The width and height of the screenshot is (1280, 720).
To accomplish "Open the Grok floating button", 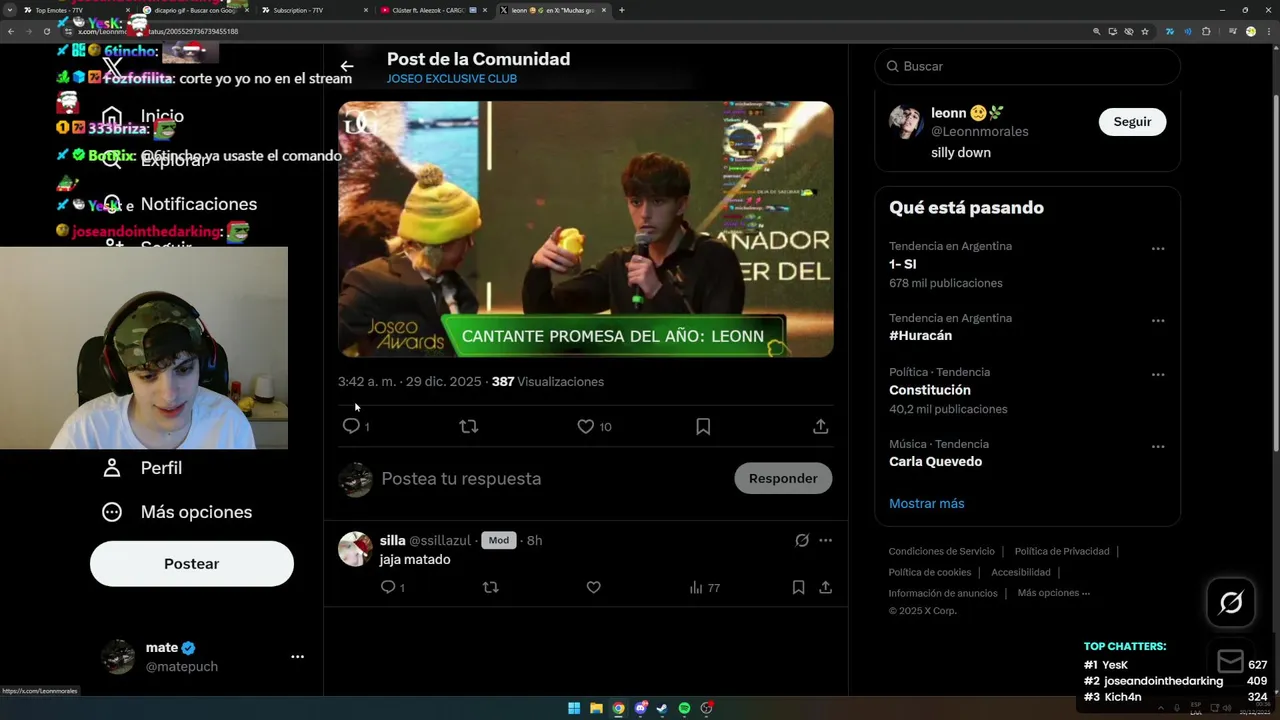I will tap(1231, 602).
